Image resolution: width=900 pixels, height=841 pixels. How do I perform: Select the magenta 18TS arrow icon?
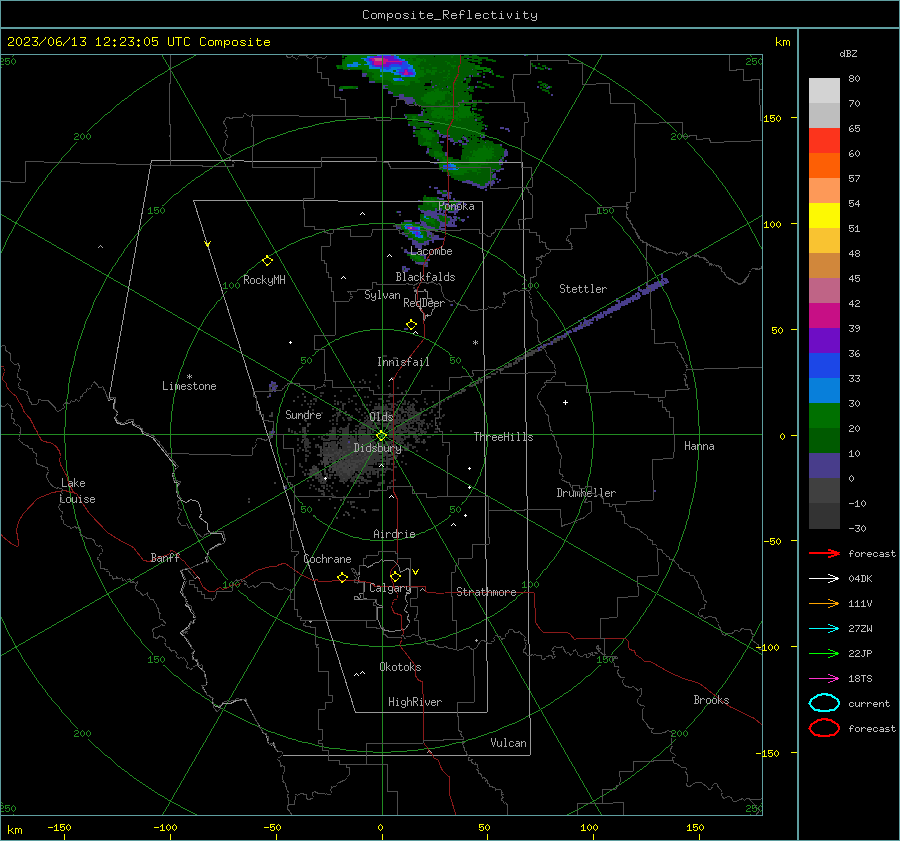(x=824, y=679)
